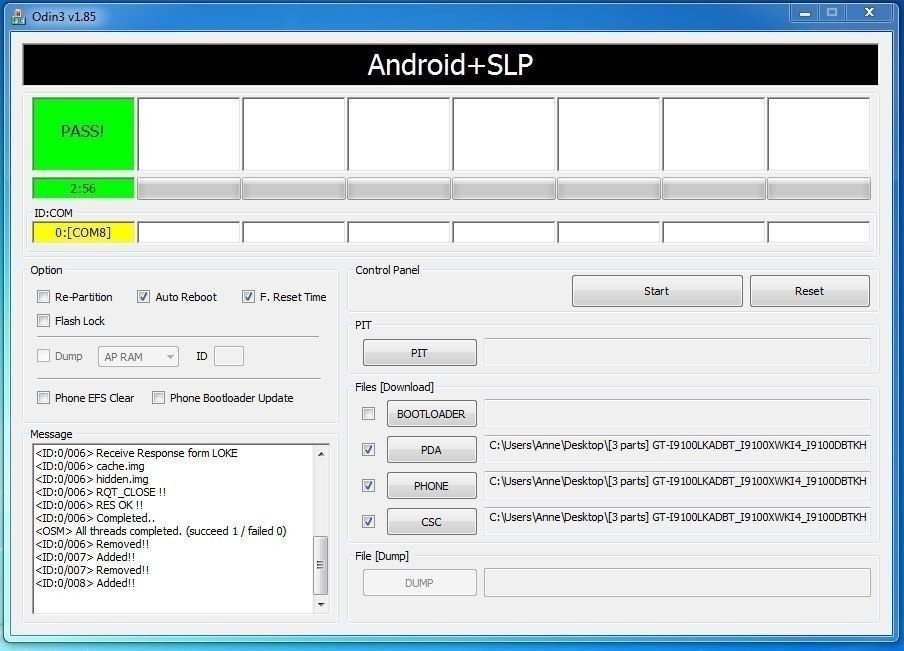
Task: Click the green PASS! status box
Action: tap(83, 134)
